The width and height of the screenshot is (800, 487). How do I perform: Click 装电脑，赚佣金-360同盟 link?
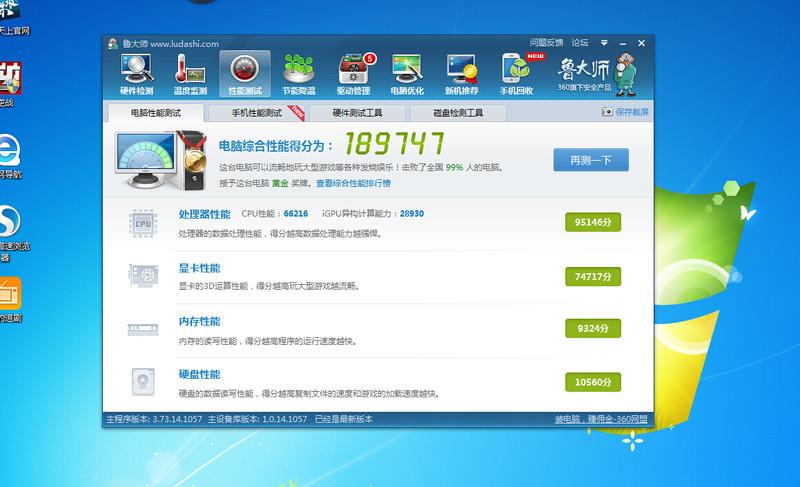[x=601, y=419]
